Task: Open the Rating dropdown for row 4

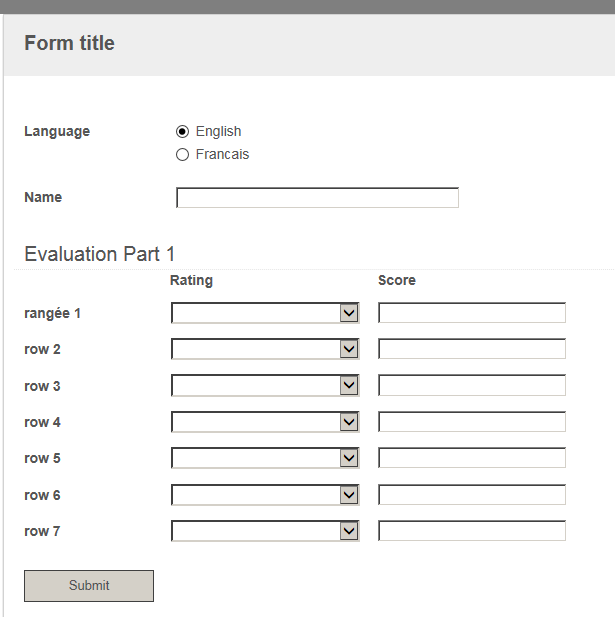Action: point(265,422)
